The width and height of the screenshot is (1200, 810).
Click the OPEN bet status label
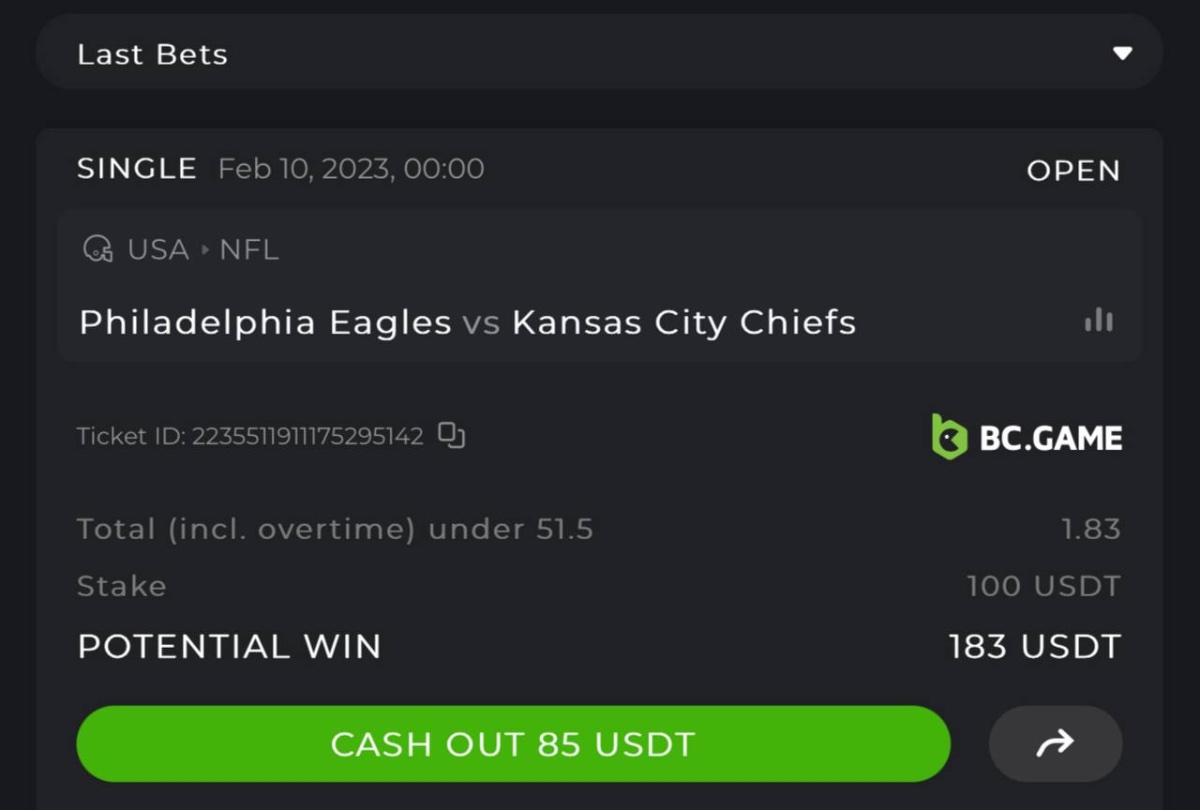tap(1073, 171)
